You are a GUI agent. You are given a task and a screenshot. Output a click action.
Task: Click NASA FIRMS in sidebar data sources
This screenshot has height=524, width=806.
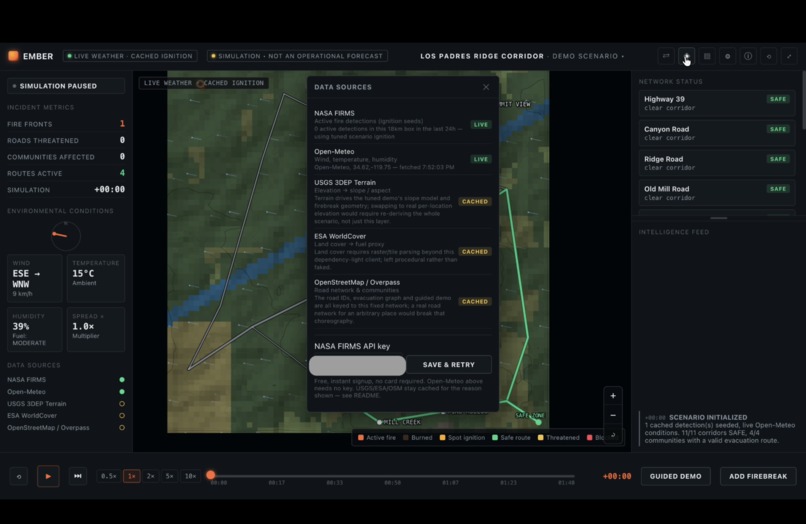tap(66, 380)
